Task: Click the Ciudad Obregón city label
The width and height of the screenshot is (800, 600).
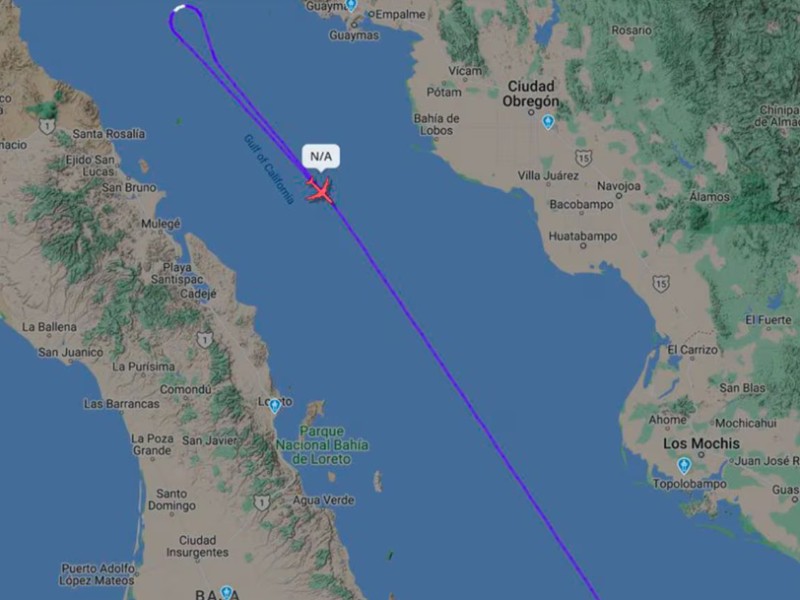Action: [x=531, y=93]
